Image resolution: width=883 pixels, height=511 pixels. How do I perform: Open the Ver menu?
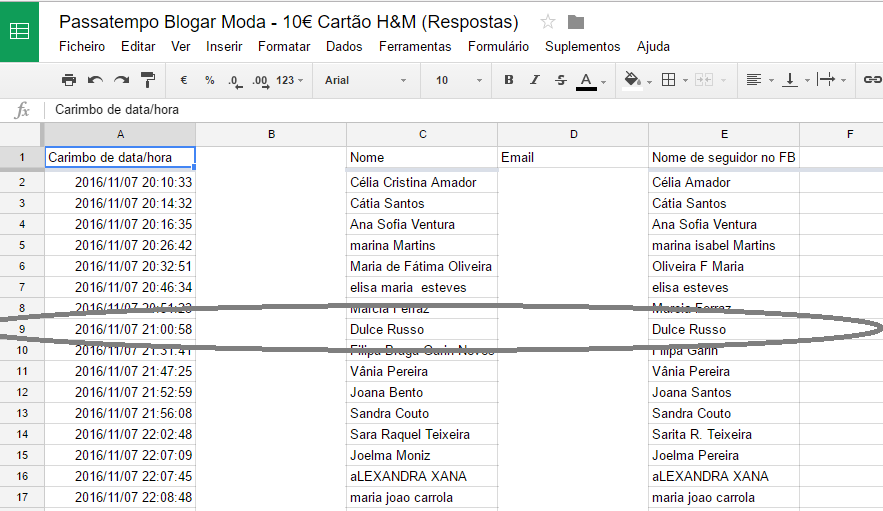(180, 47)
